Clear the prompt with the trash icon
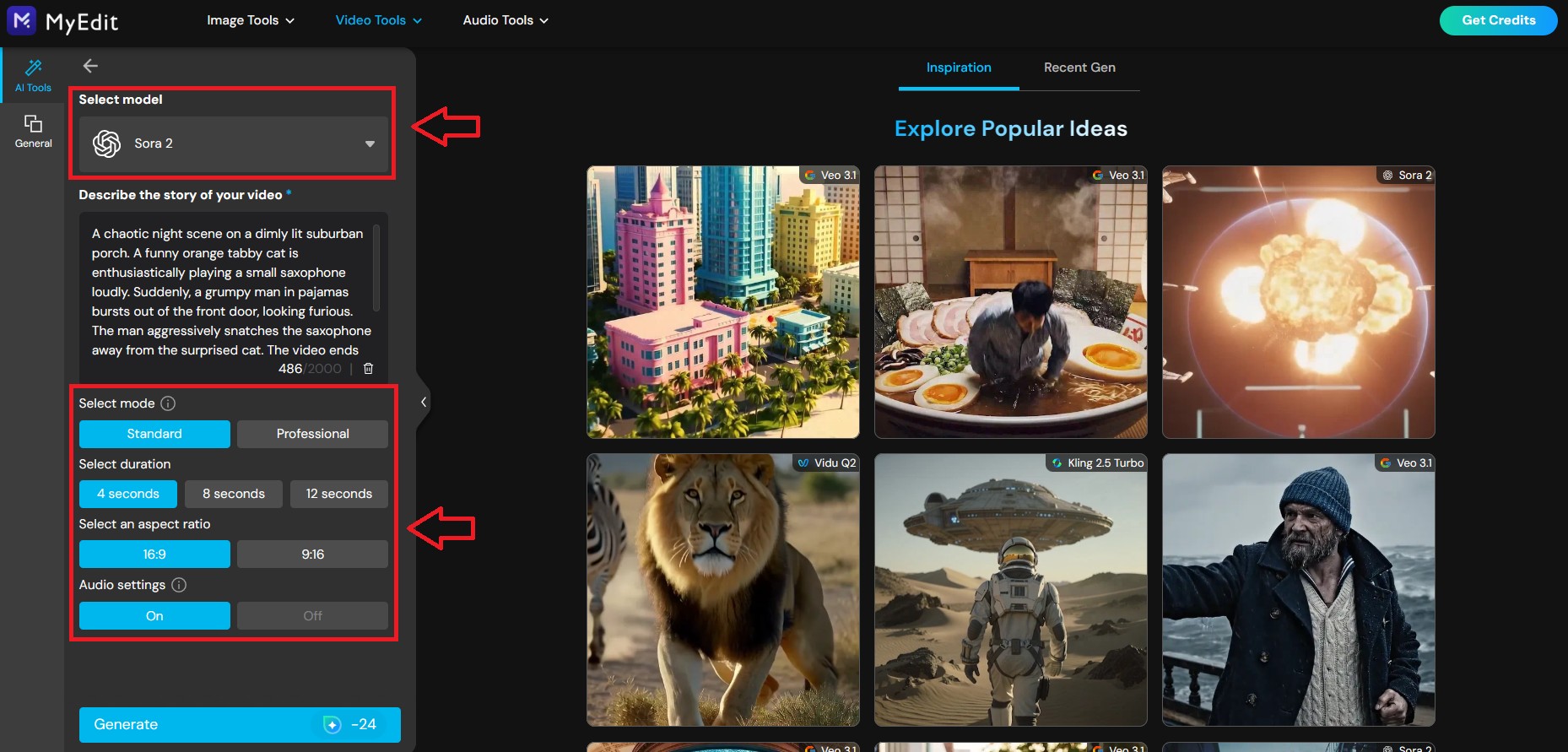Viewport: 1568px width, 752px height. click(368, 369)
